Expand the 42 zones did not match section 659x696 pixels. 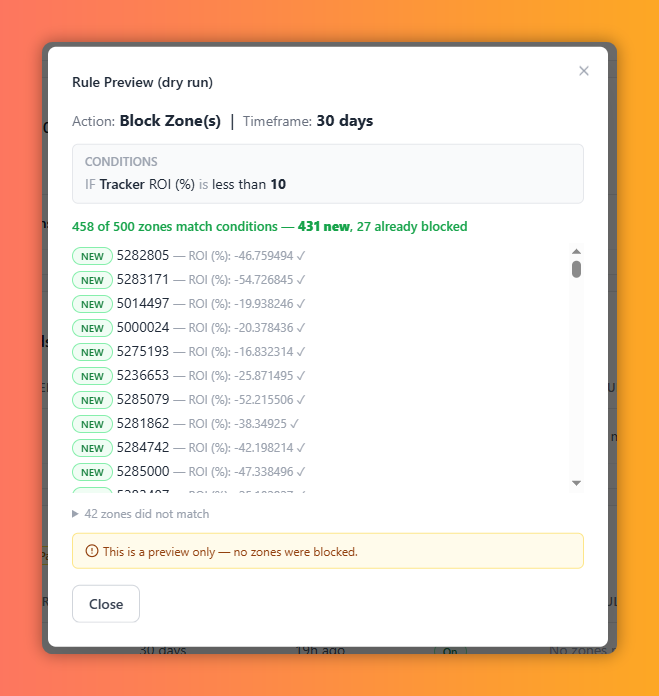click(141, 514)
